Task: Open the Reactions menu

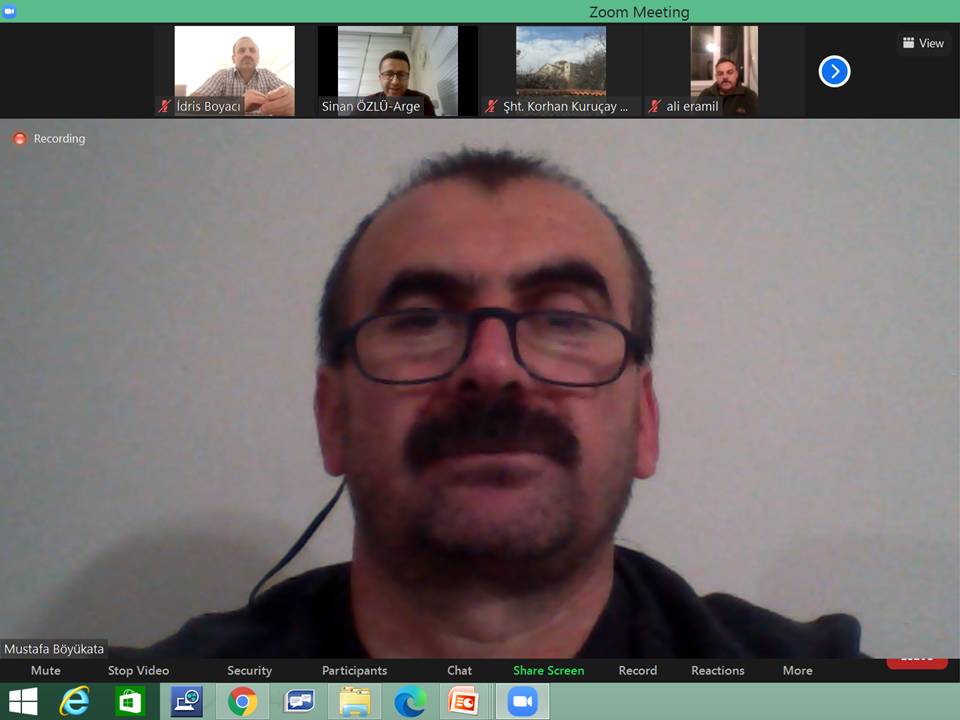Action: [717, 670]
